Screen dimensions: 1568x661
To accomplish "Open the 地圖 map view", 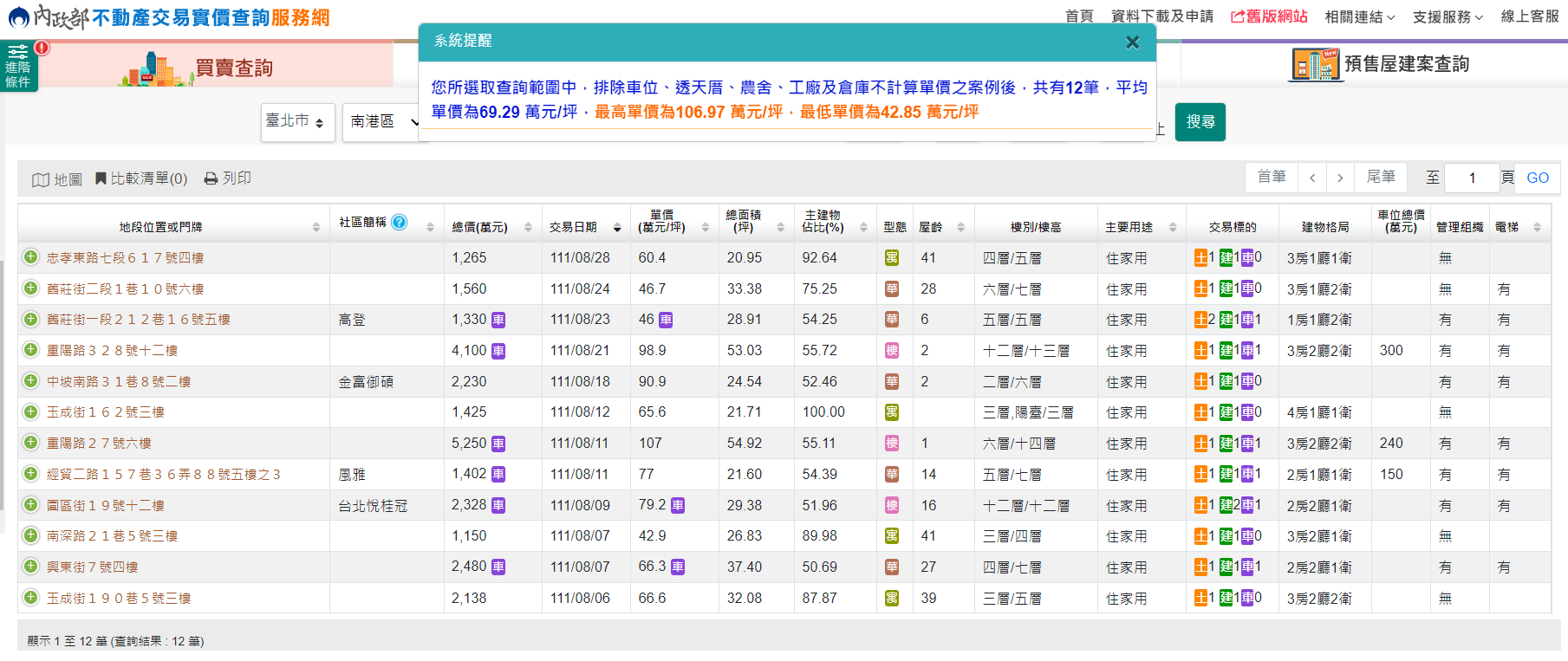I will [57, 179].
